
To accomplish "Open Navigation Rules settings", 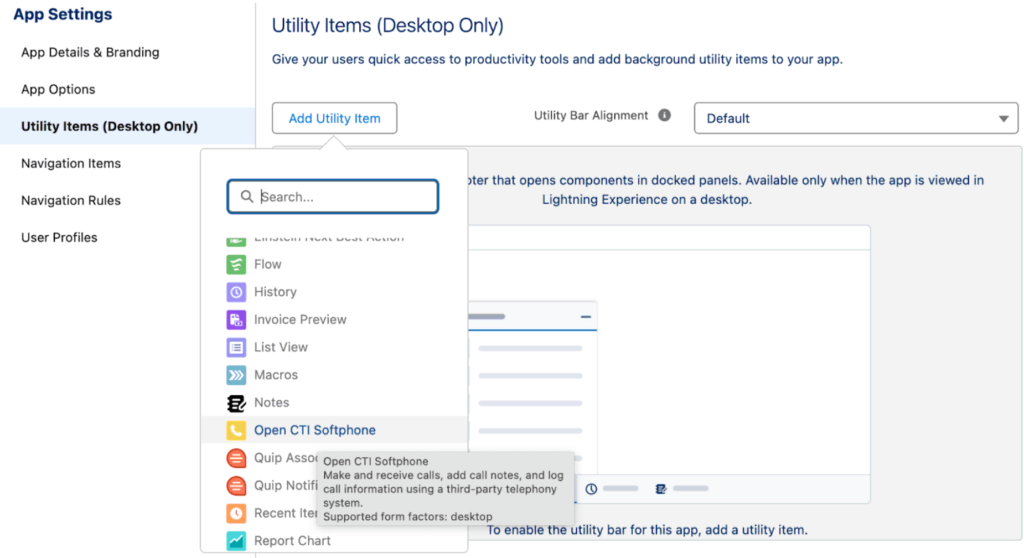I will (x=71, y=200).
